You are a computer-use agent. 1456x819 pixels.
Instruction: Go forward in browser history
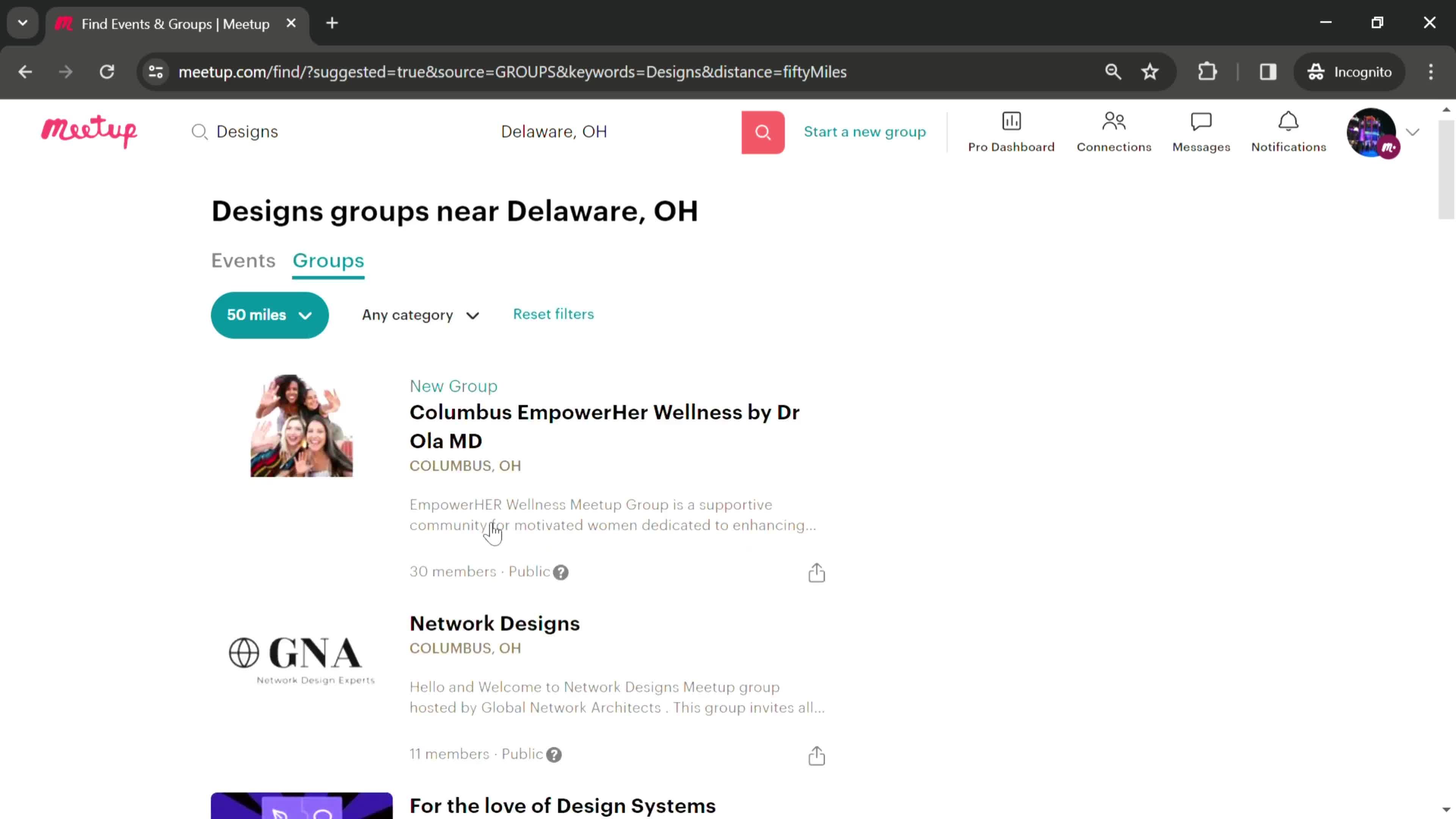[66, 72]
